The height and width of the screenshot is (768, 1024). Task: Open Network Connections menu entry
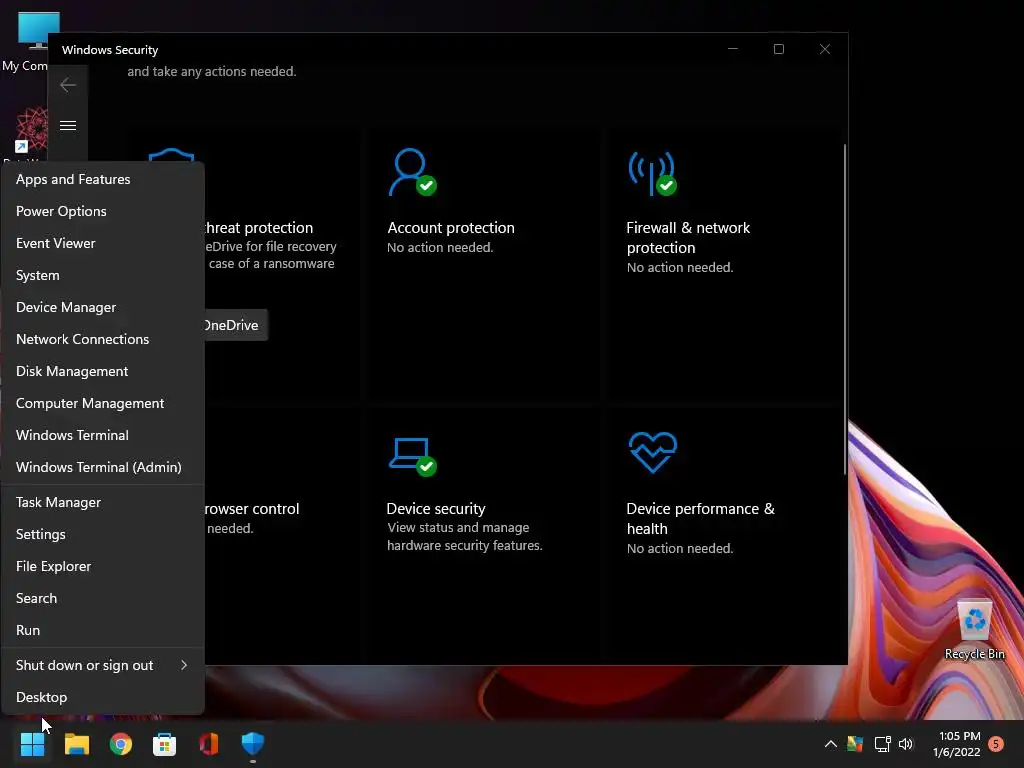(103, 339)
